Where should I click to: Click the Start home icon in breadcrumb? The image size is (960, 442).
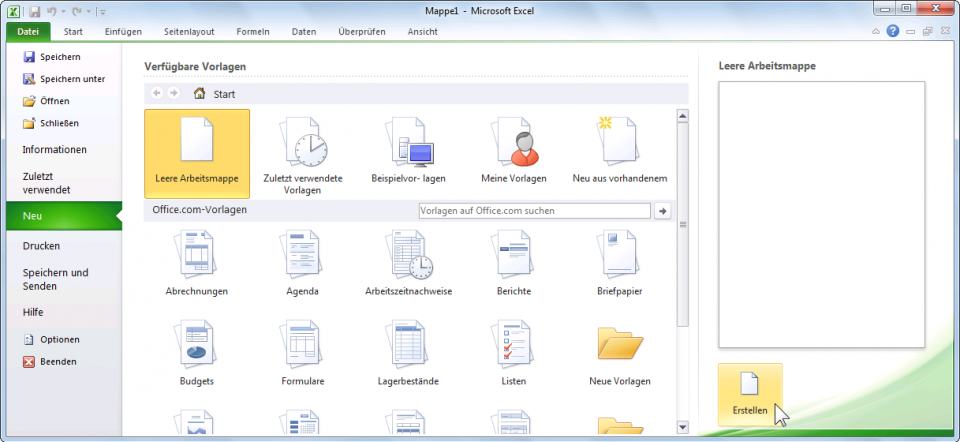[x=200, y=94]
